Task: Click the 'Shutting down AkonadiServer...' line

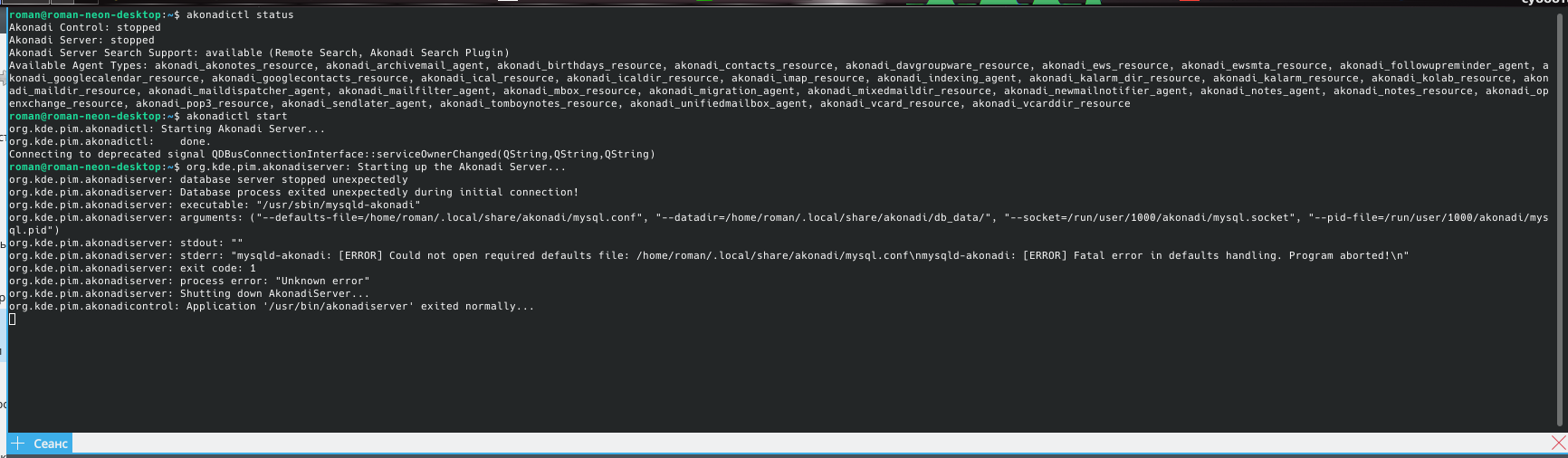Action: pos(189,294)
